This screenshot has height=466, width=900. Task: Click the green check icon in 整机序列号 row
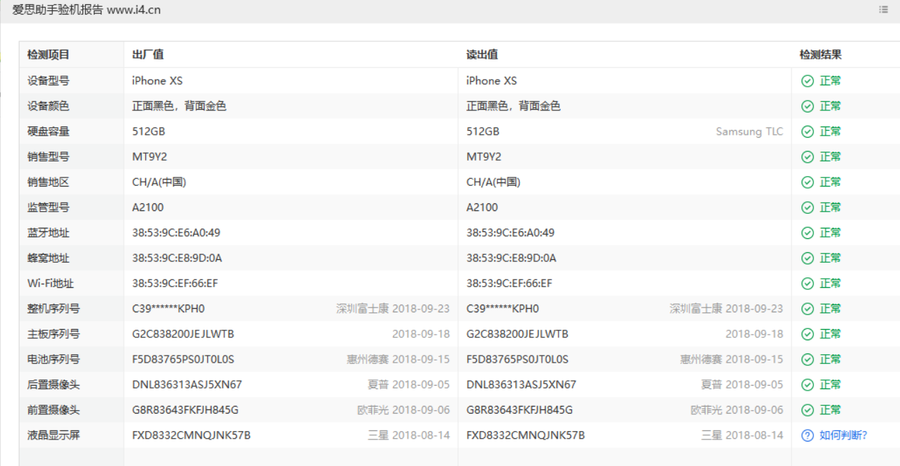point(808,309)
